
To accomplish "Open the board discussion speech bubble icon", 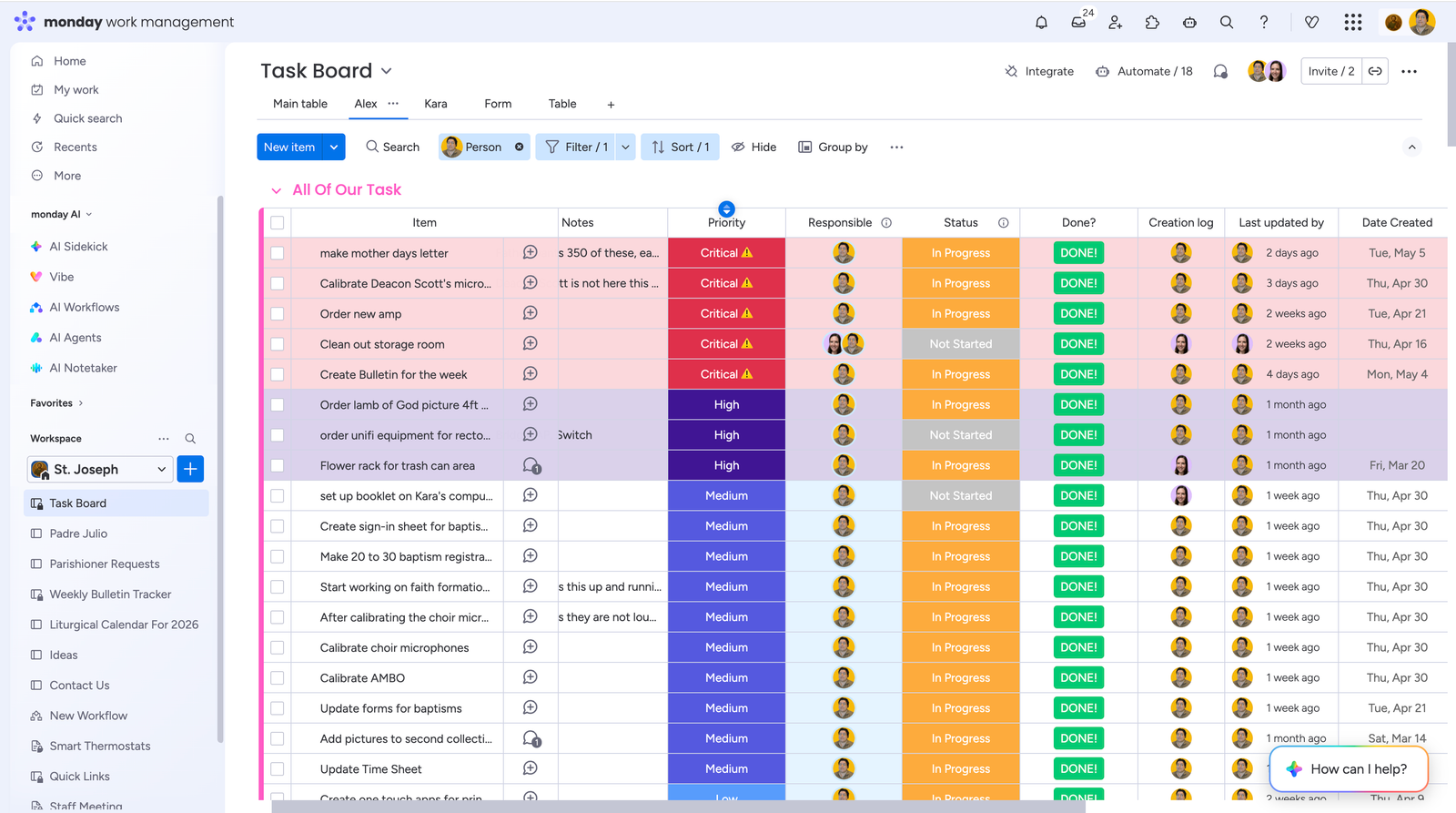I will 1220,71.
